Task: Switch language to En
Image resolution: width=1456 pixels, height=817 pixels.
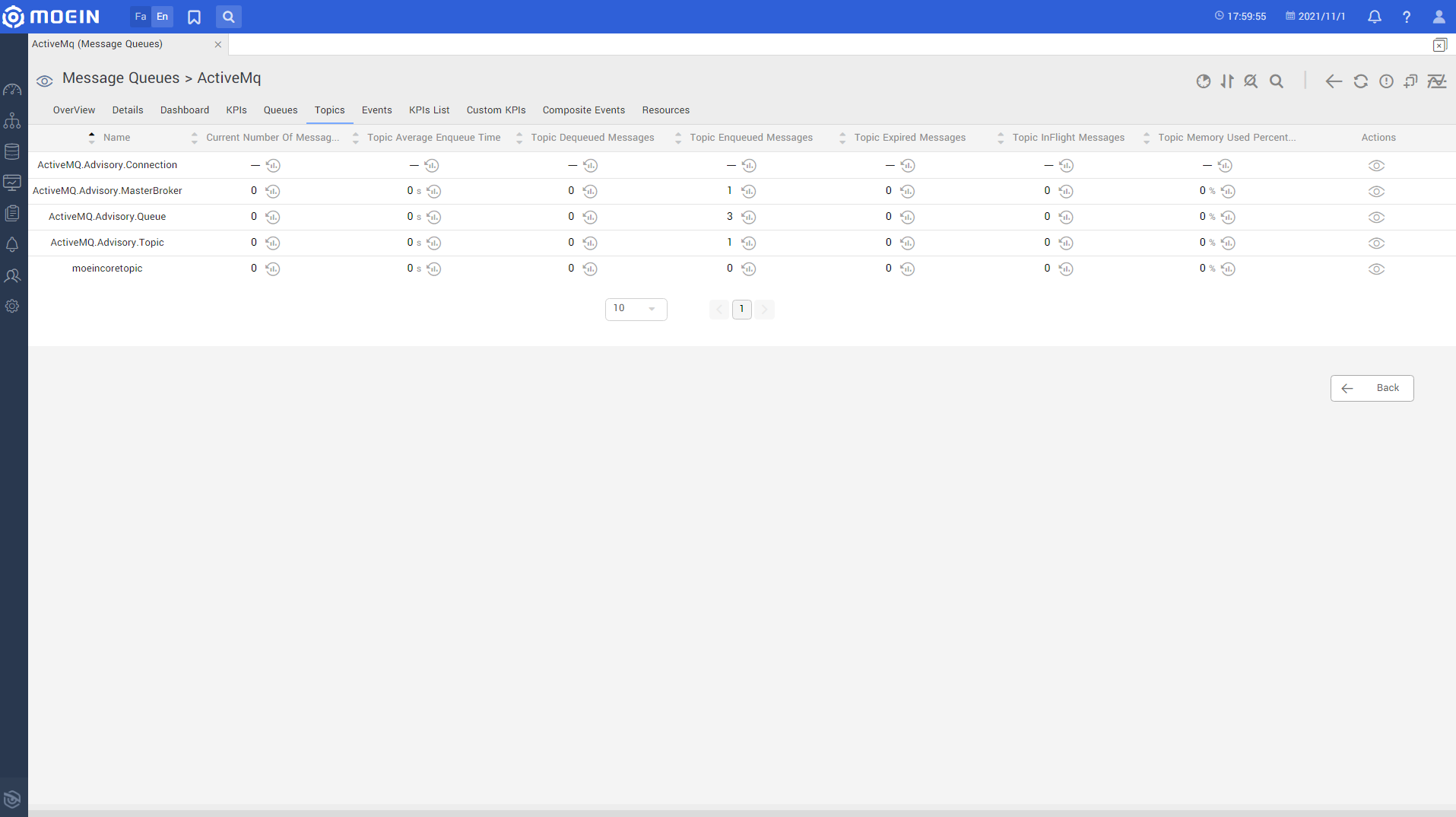Action: pyautogui.click(x=162, y=17)
